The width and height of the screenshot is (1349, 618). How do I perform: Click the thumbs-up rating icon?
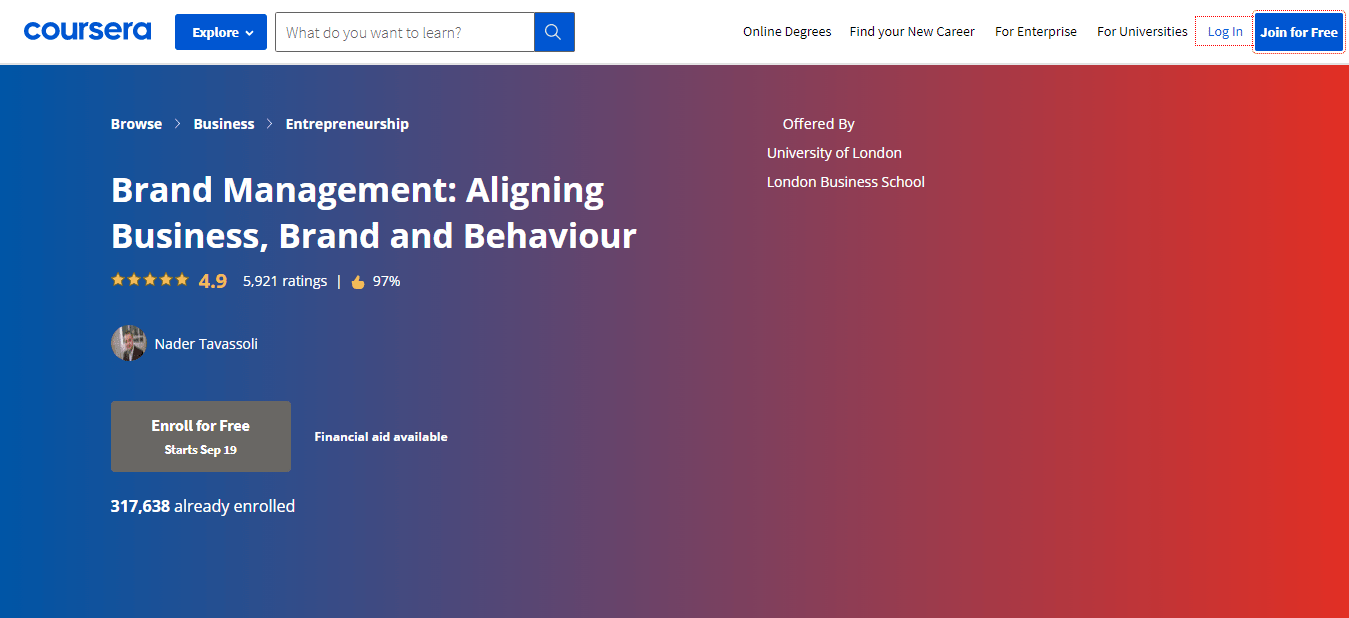pyautogui.click(x=358, y=282)
